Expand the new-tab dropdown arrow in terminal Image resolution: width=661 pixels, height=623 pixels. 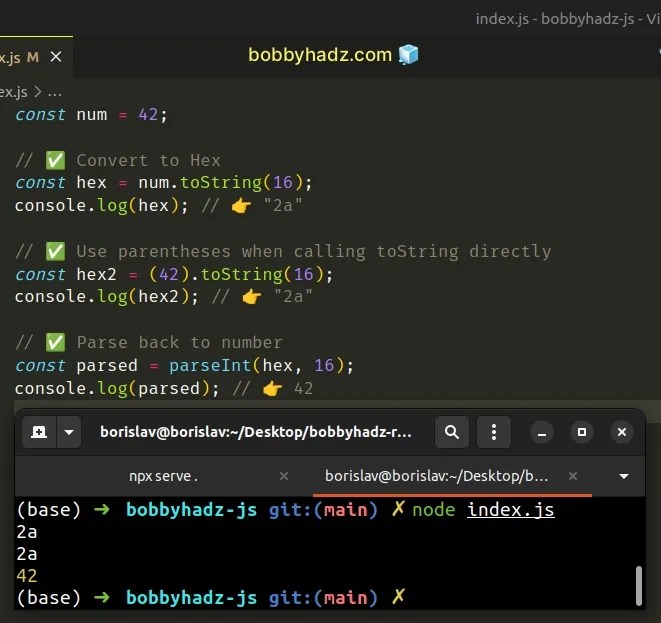69,432
